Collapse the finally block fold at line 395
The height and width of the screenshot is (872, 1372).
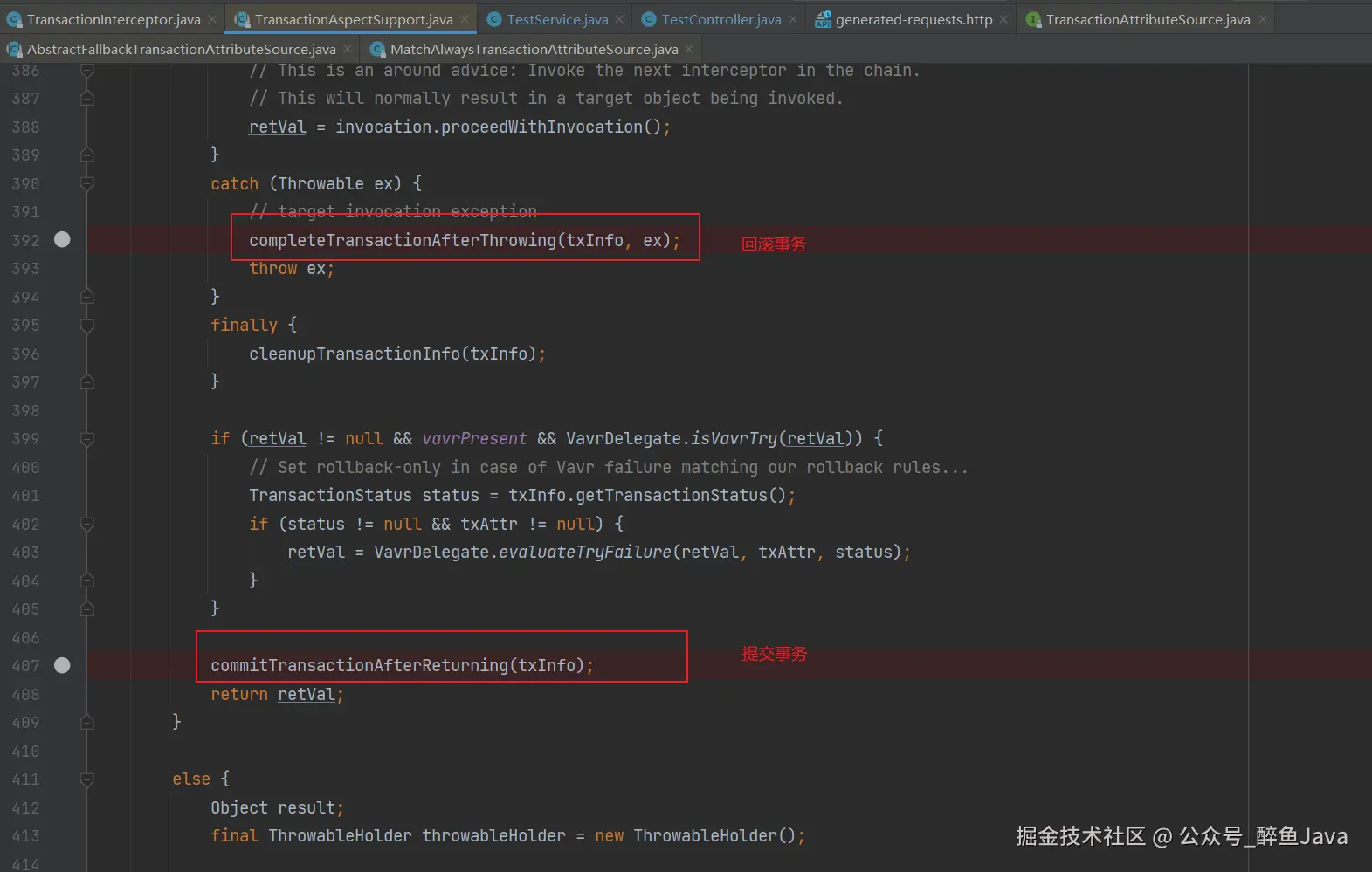pos(87,325)
